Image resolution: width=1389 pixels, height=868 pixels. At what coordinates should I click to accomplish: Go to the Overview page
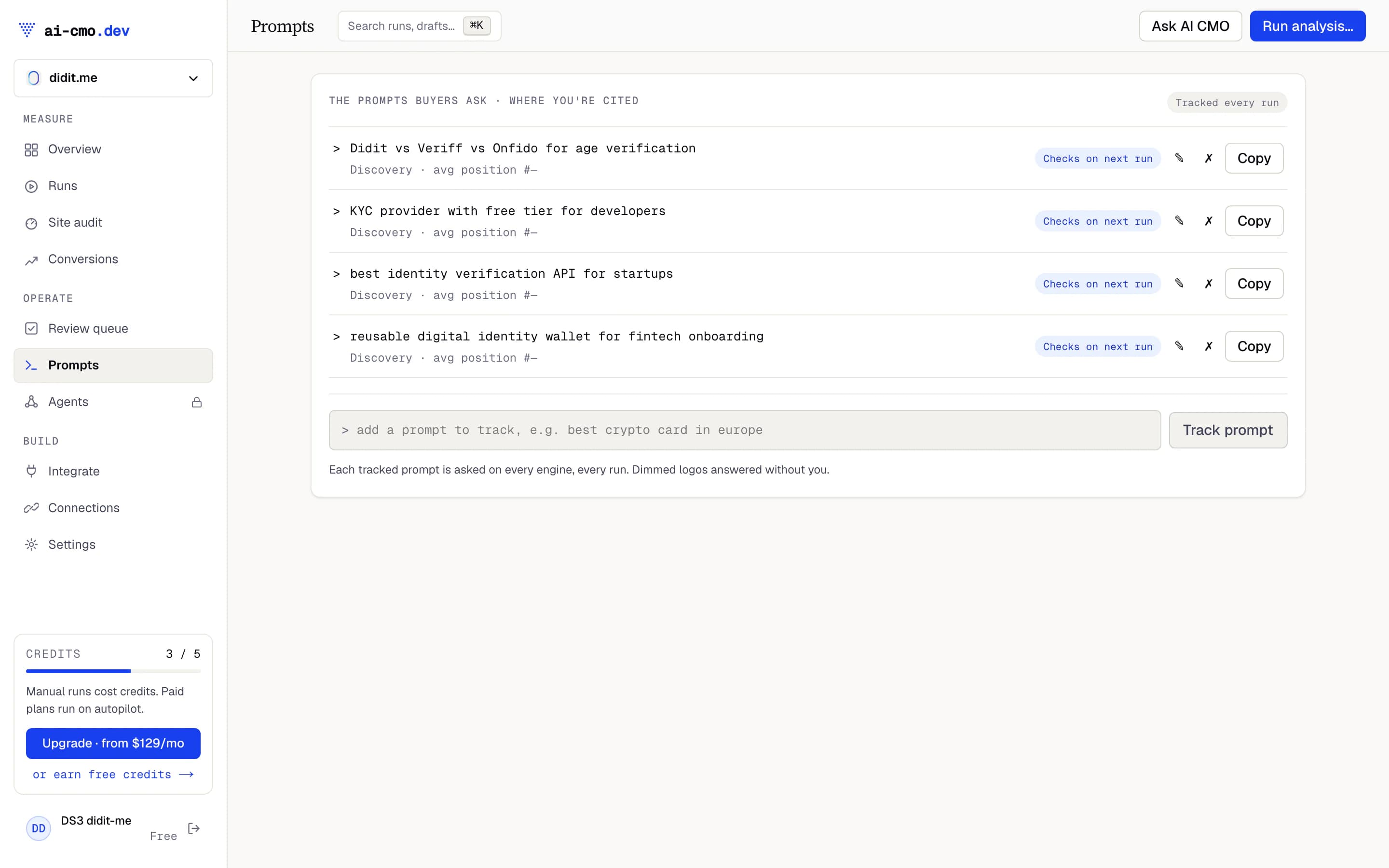click(x=113, y=149)
